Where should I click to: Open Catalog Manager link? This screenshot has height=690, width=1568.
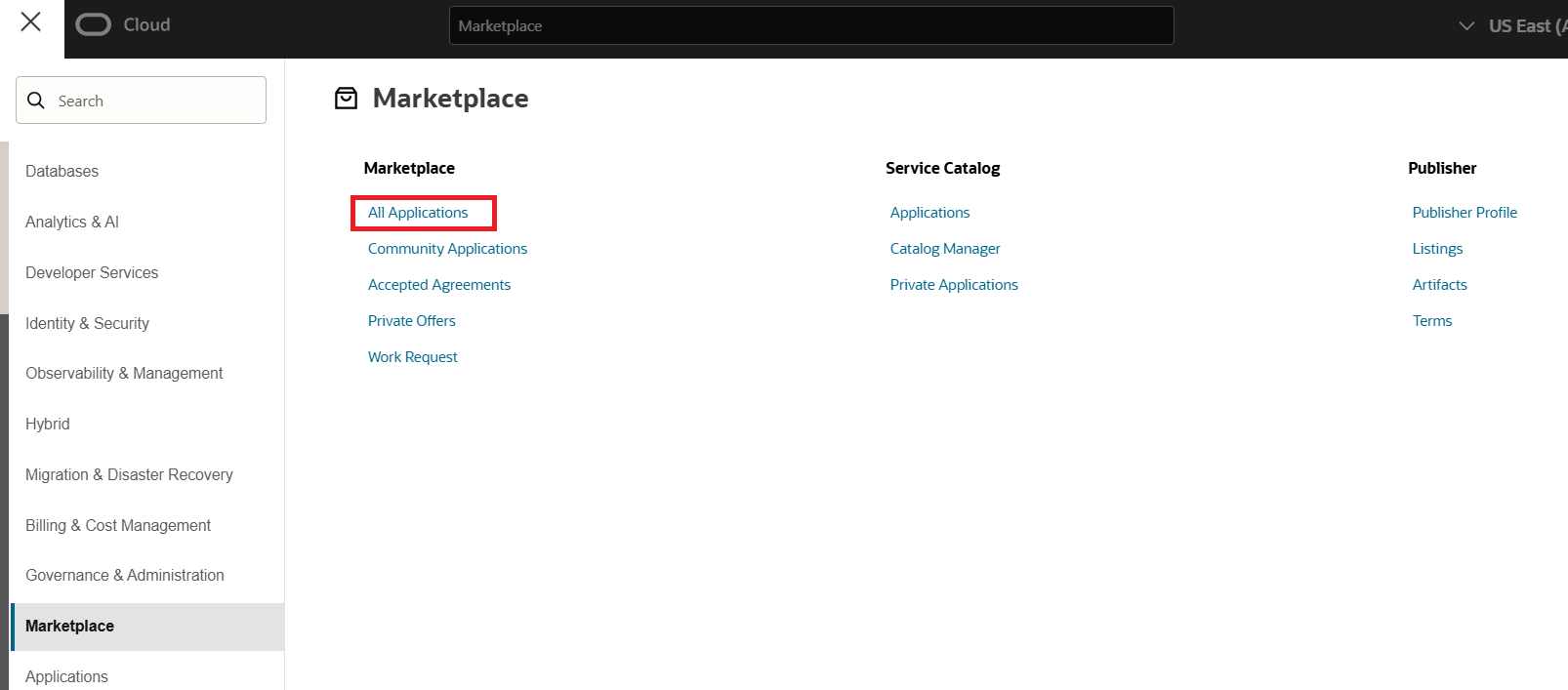(x=945, y=249)
